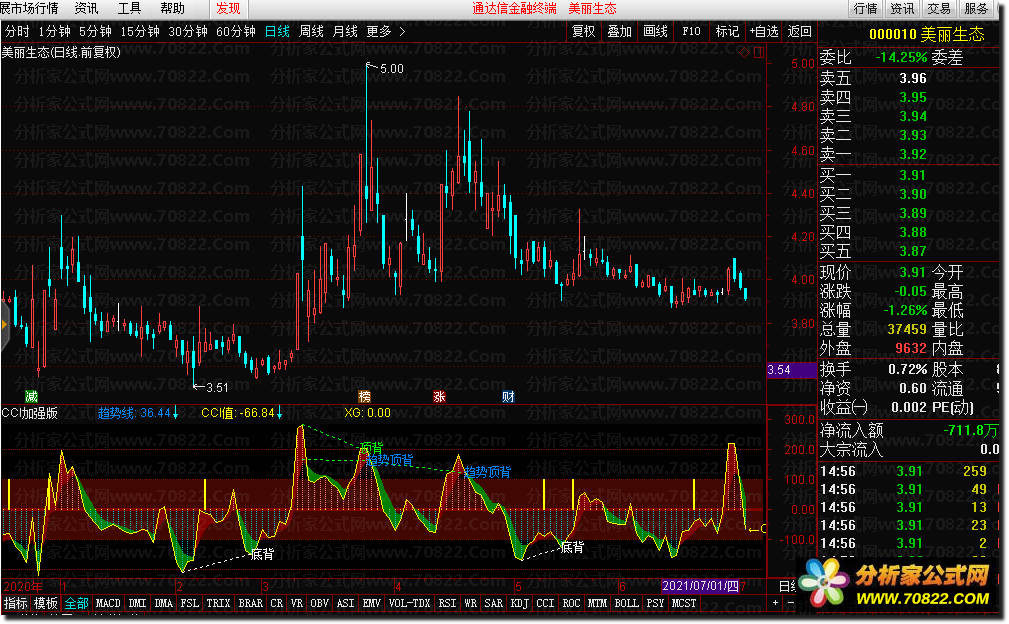Switch indicator to DMA
1009x624 pixels.
(163, 603)
